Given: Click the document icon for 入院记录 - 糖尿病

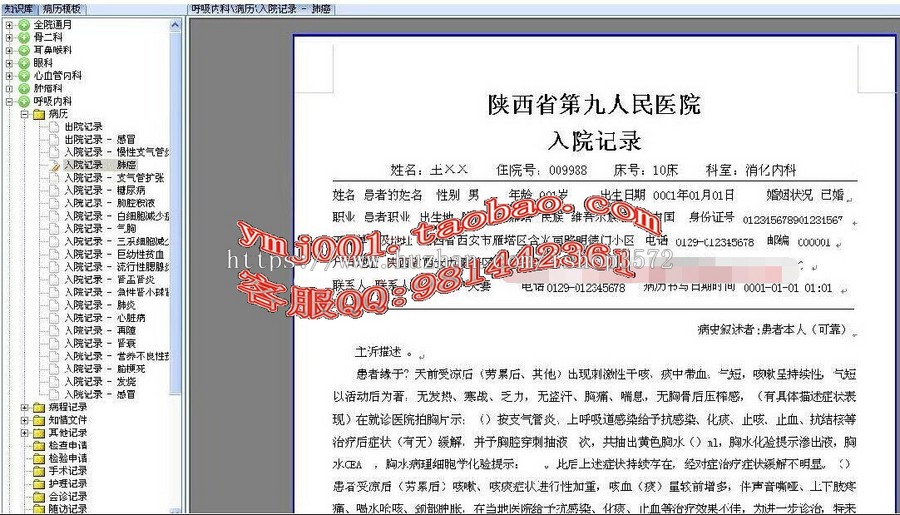Looking at the screenshot, I should [x=54, y=190].
